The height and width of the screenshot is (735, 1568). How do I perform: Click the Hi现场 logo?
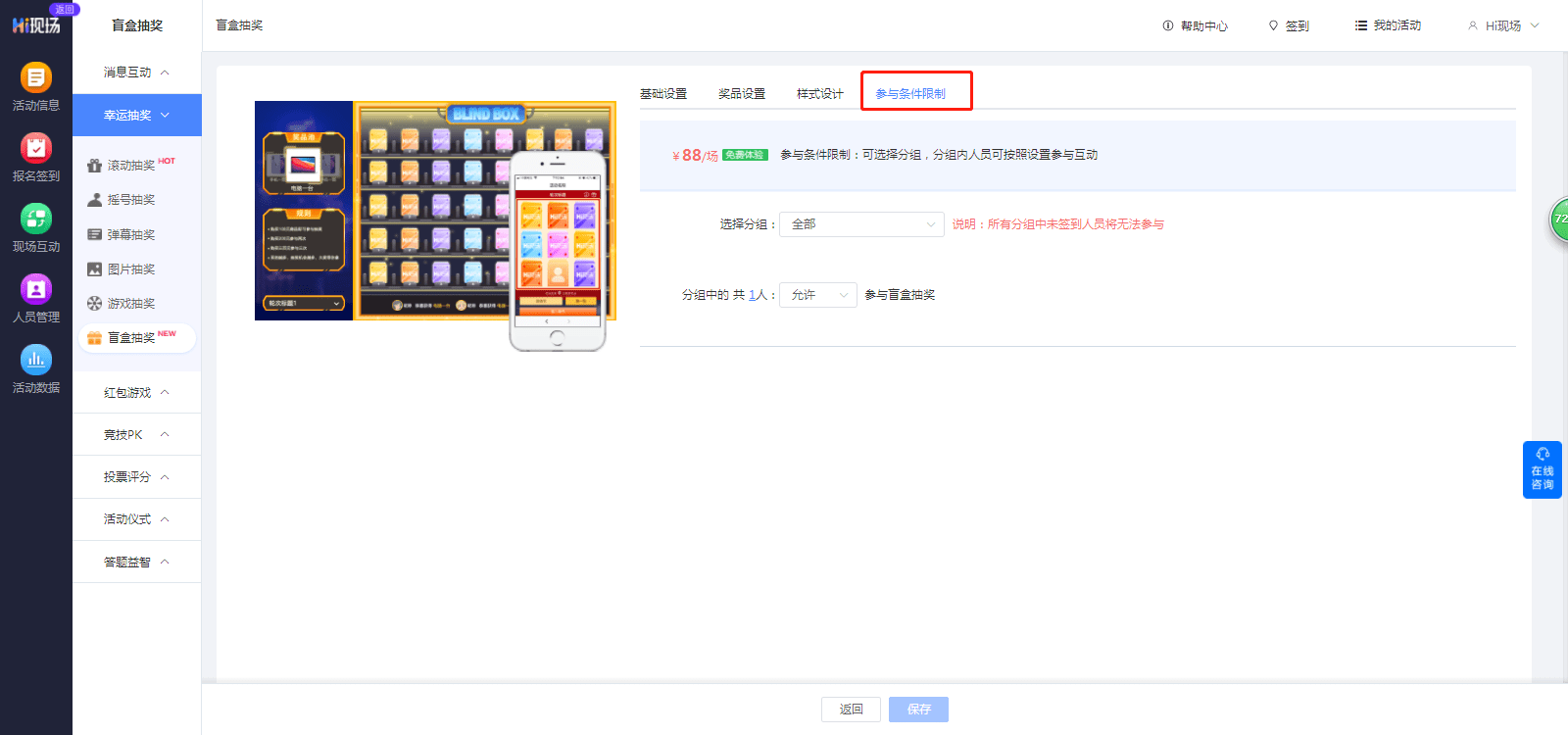35,25
